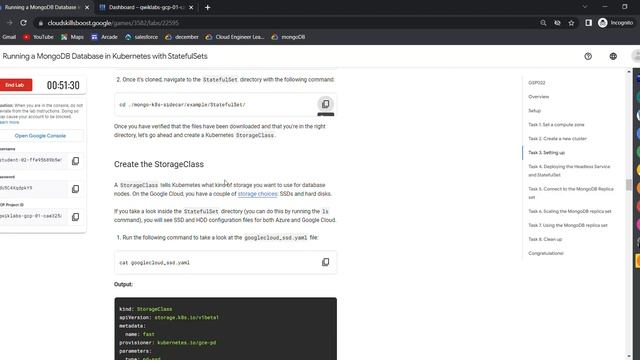Click the page vertical scrollbar thumb
640x360 pixels.
[x=629, y=185]
